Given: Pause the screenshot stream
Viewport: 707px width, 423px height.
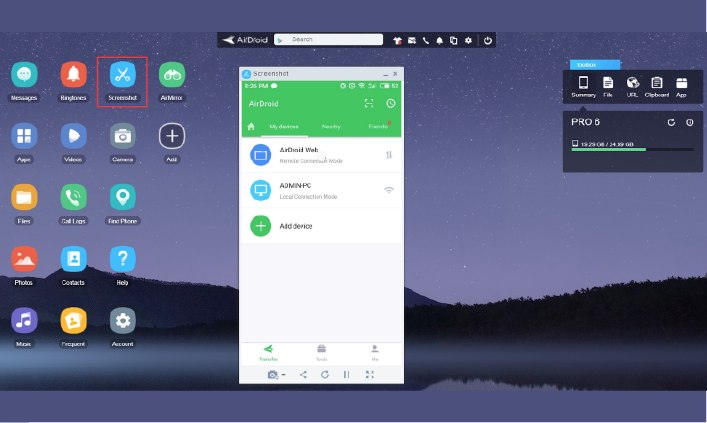Looking at the screenshot, I should (x=346, y=375).
